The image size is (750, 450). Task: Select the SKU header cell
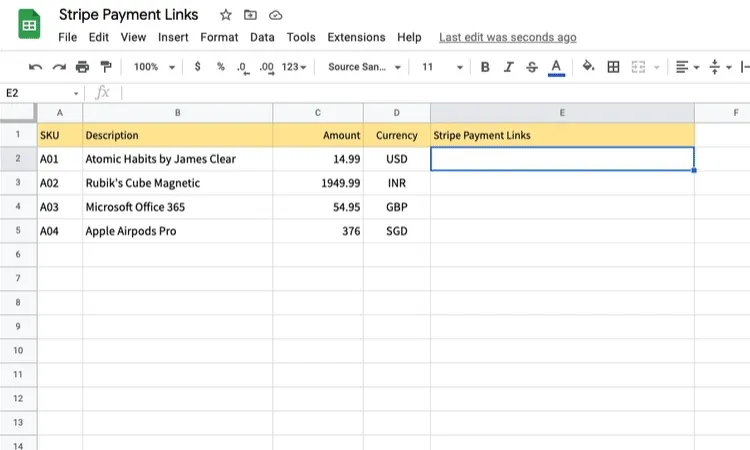pyautogui.click(x=60, y=135)
